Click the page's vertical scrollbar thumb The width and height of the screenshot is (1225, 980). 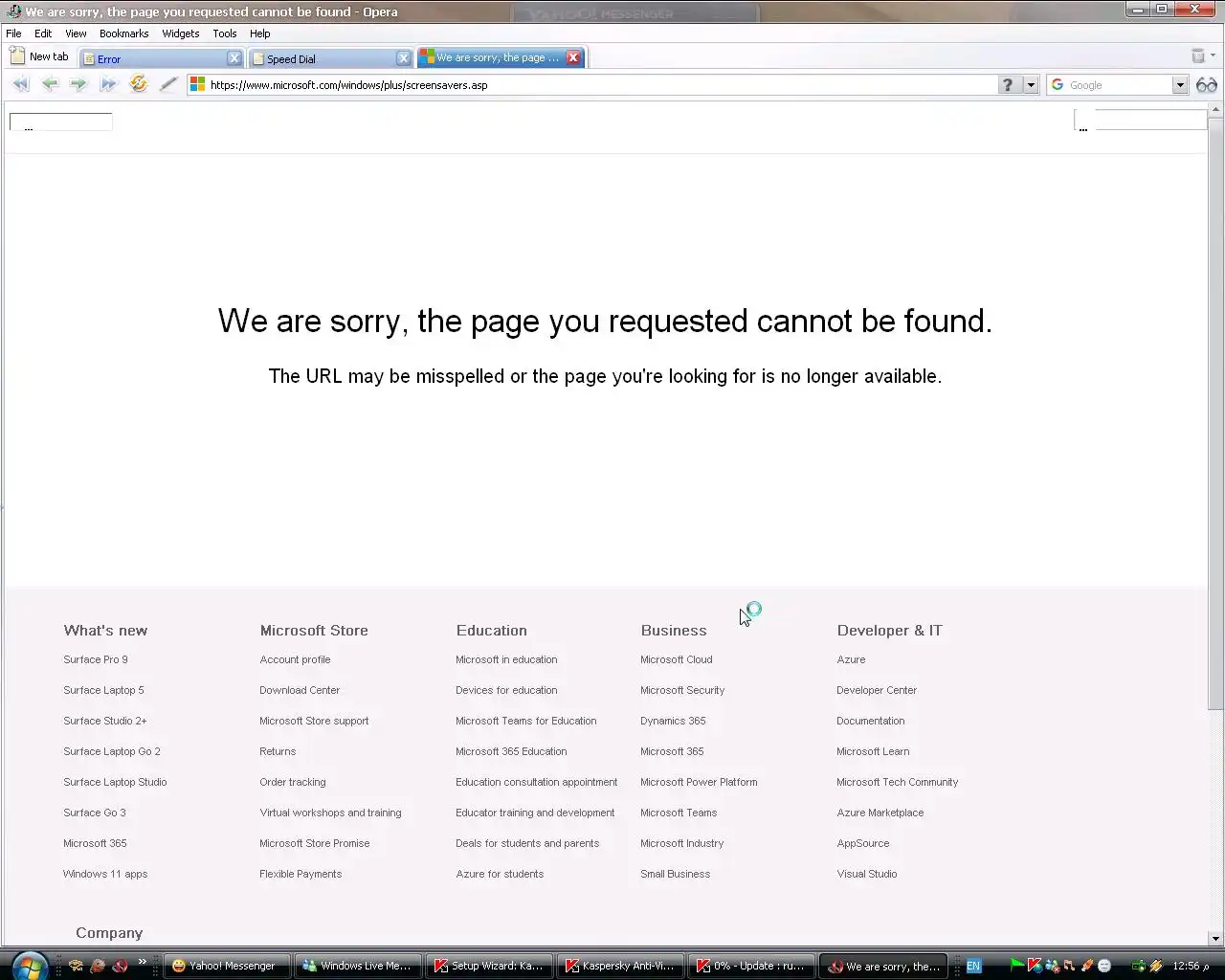coord(1215,412)
